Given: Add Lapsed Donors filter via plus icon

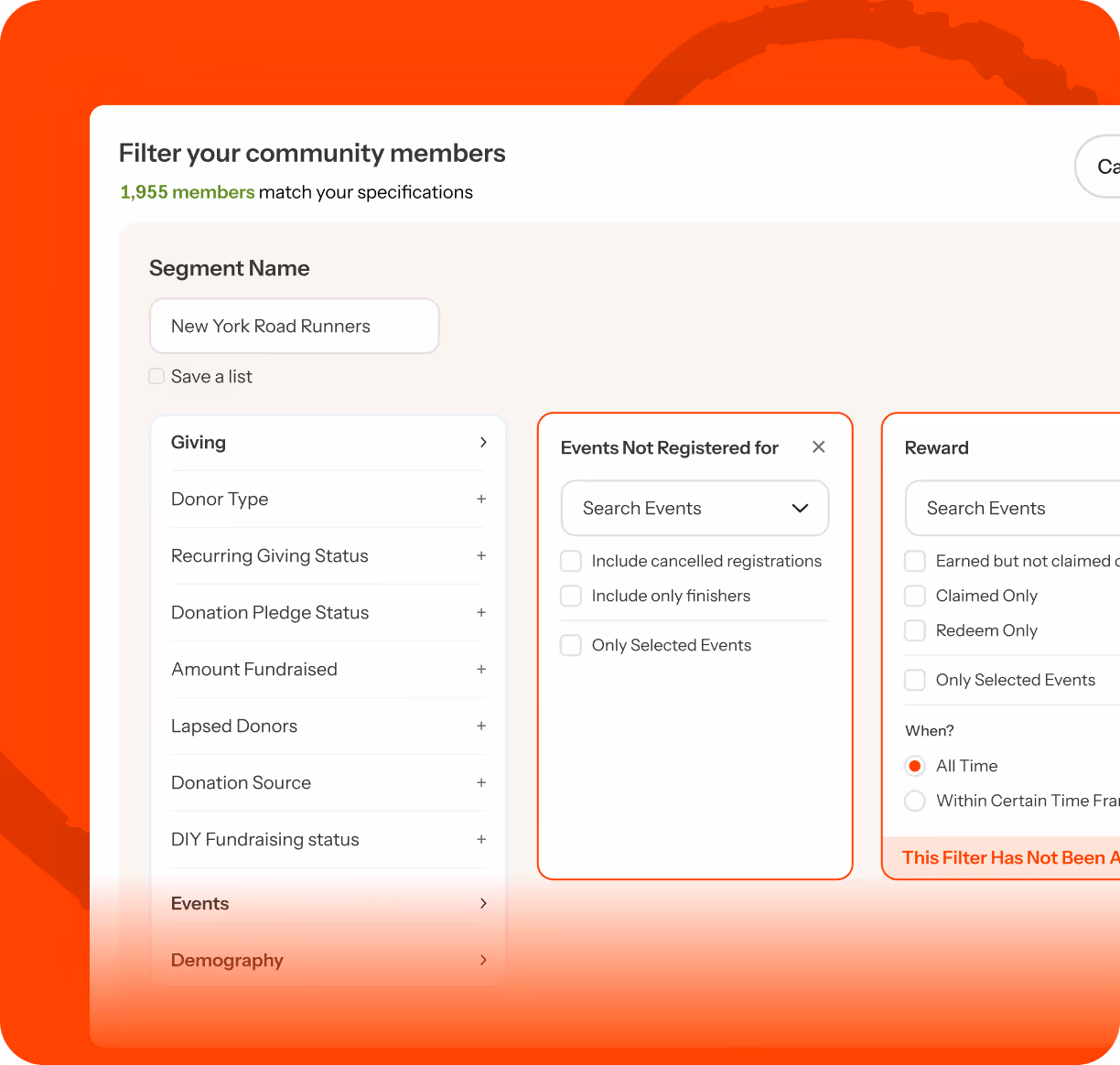Looking at the screenshot, I should point(481,726).
